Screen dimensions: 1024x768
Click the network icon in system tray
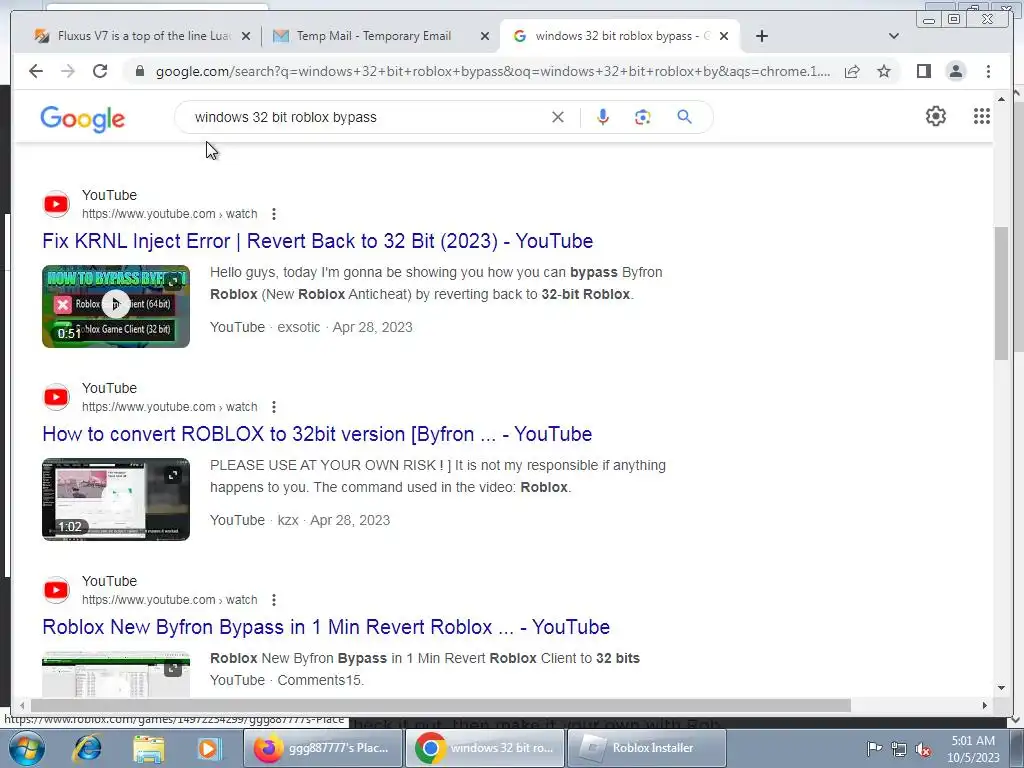pyautogui.click(x=899, y=750)
